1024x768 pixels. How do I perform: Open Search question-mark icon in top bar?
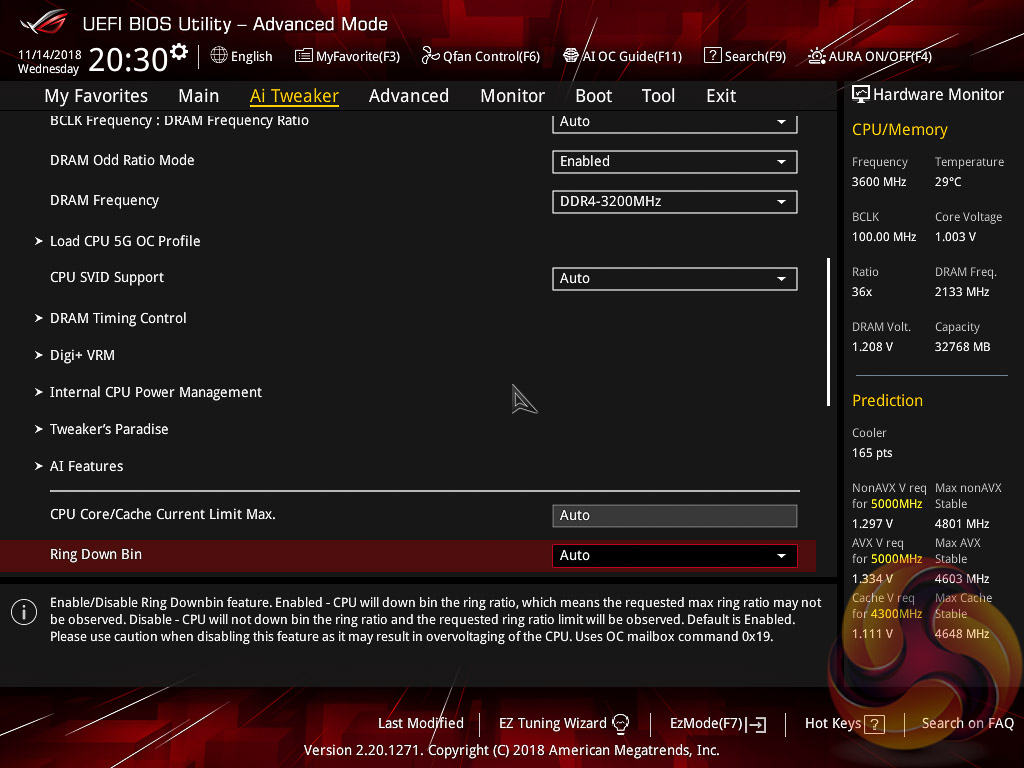click(712, 56)
